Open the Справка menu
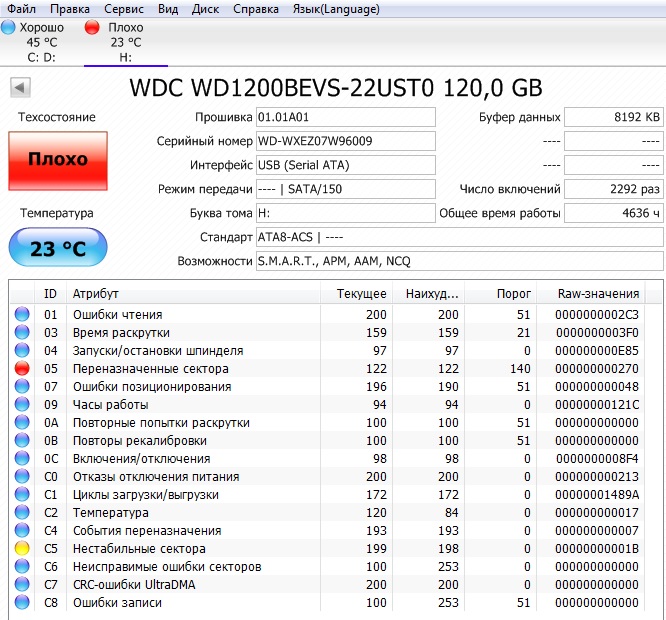Screen dimensions: 666x620 click(256, 9)
